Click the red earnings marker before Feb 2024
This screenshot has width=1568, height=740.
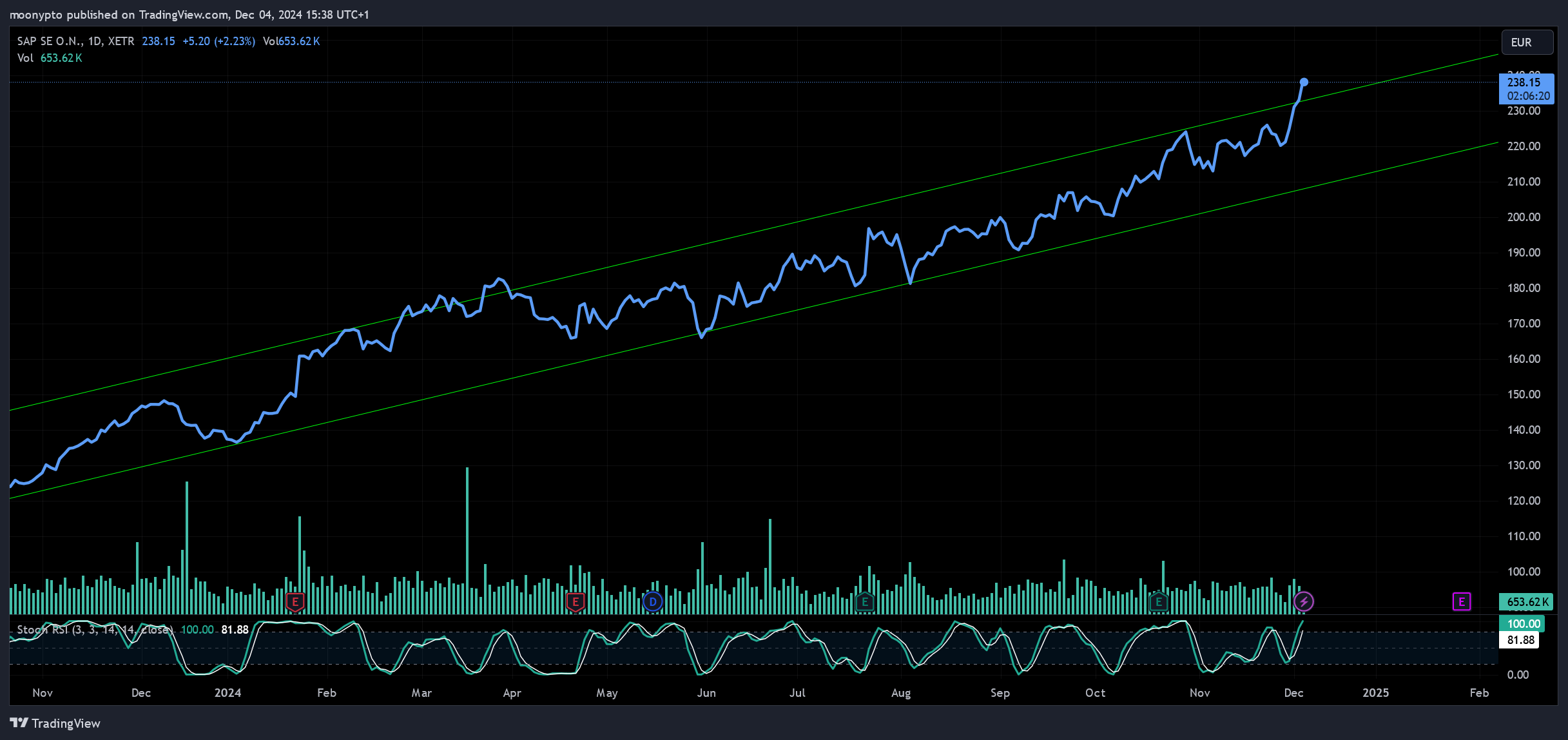[x=295, y=602]
